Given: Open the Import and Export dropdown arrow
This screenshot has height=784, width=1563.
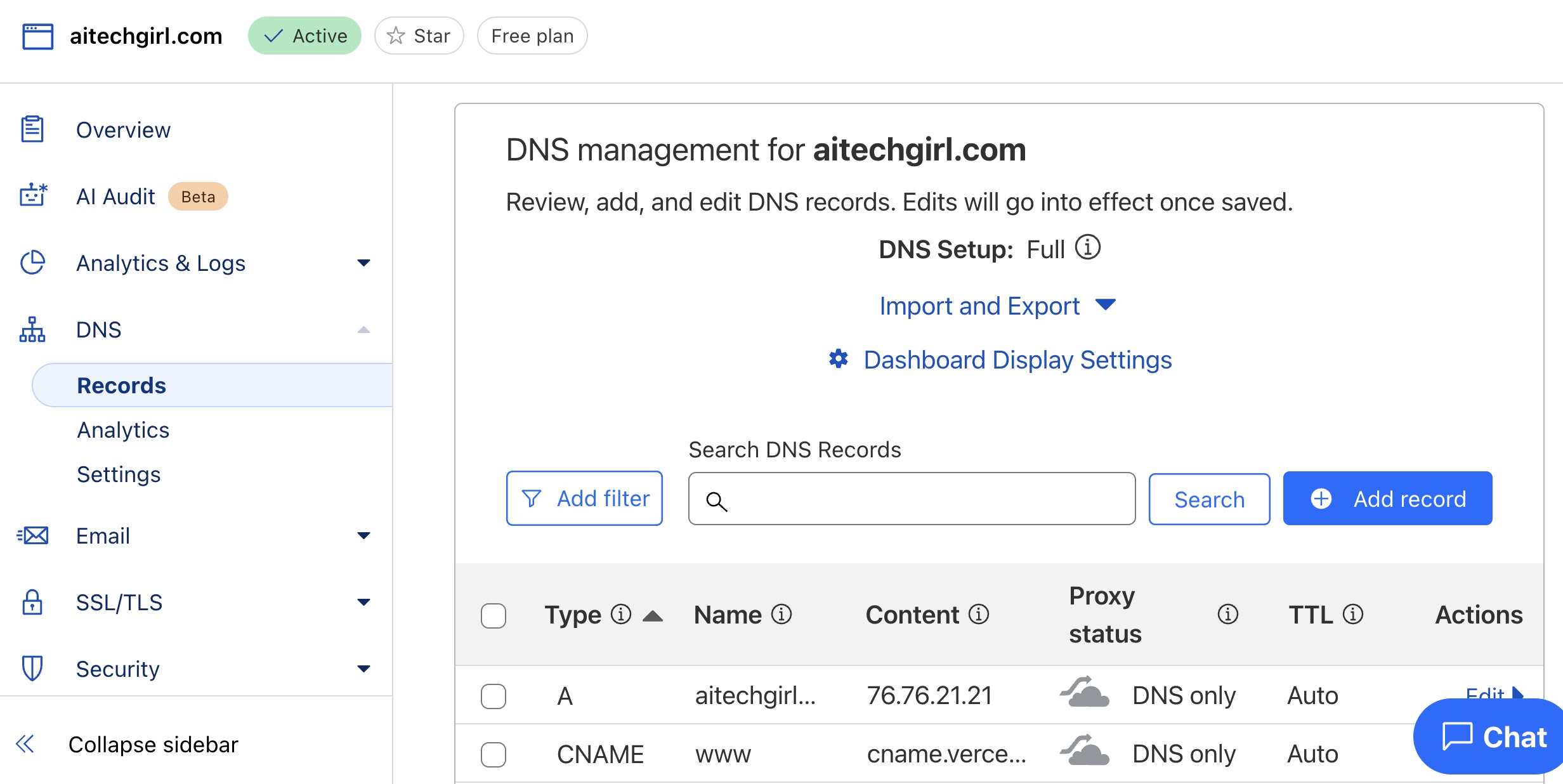Looking at the screenshot, I should (1106, 305).
